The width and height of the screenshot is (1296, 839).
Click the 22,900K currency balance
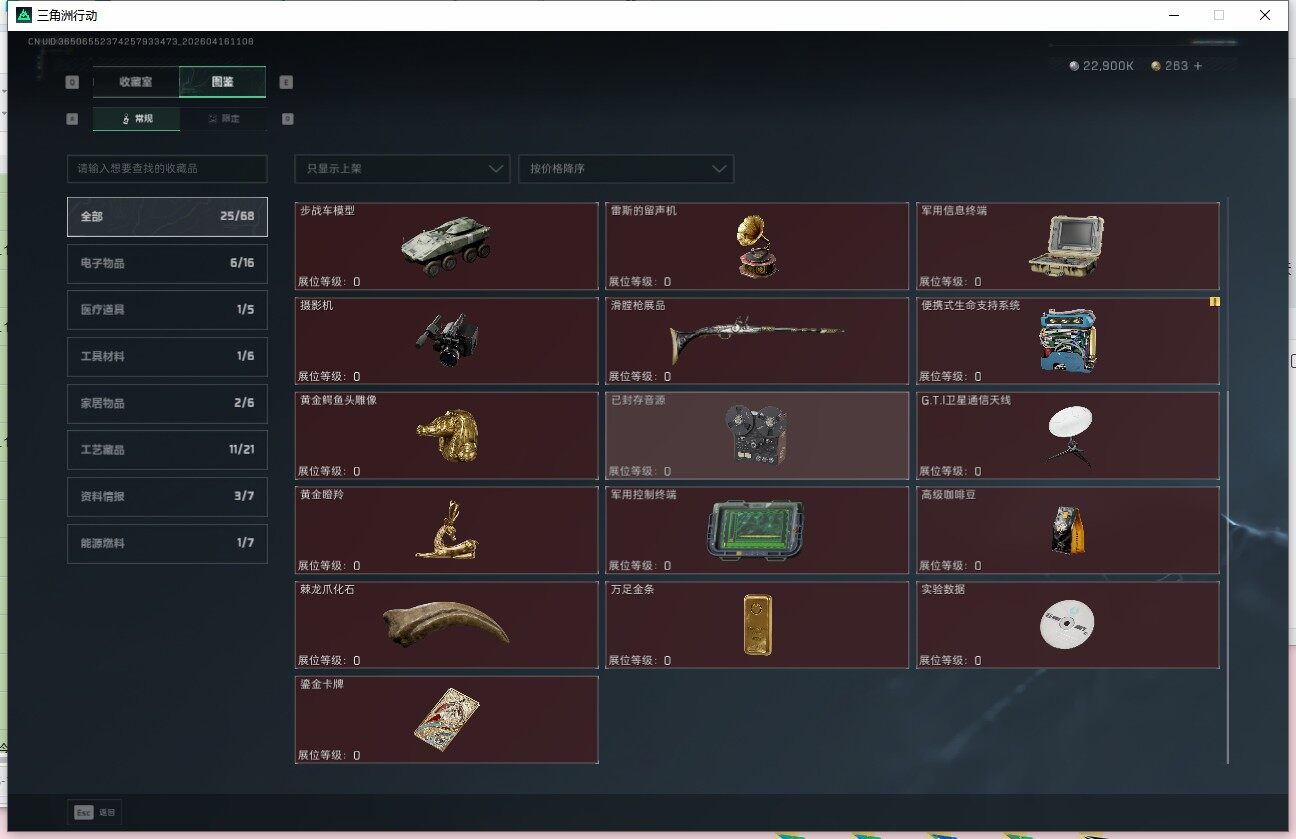coord(1108,66)
